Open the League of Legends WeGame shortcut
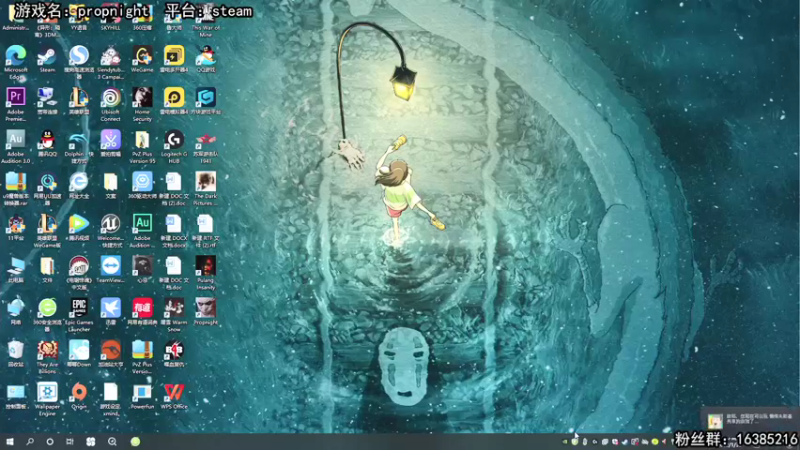 point(47,231)
